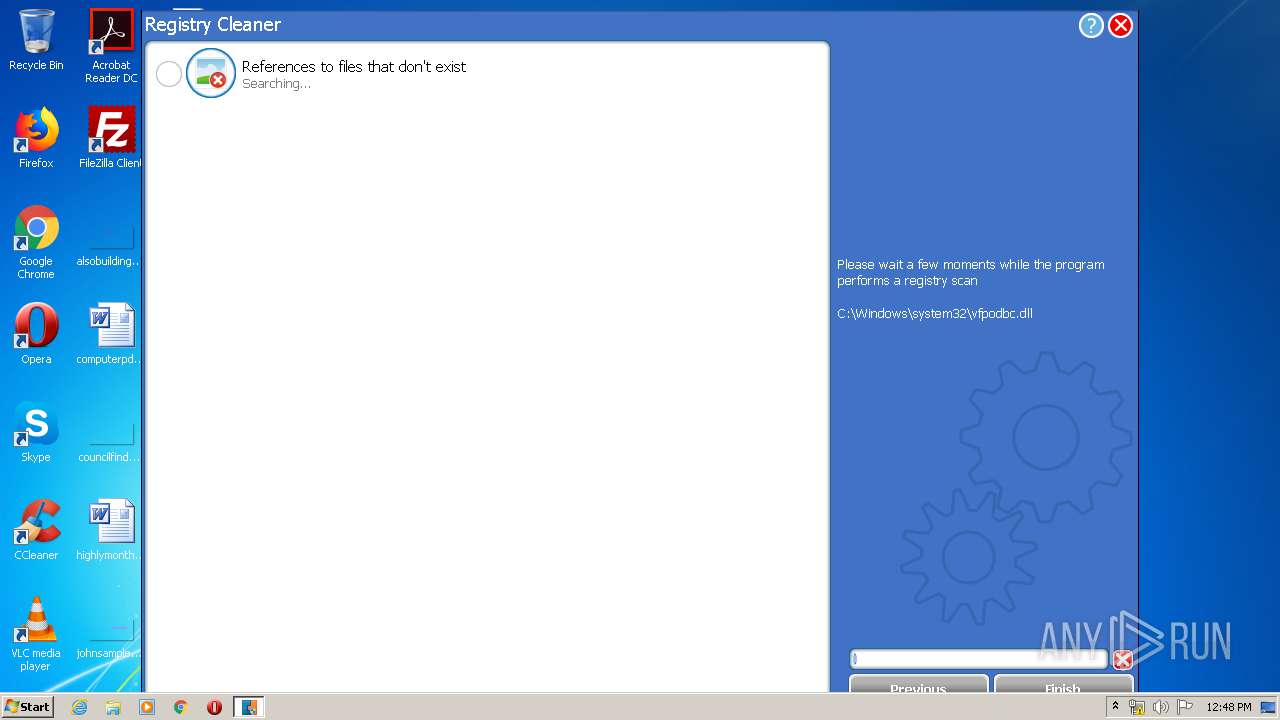Click the taskbar clock 12:48 PM
The image size is (1280, 720).
tap(1229, 707)
